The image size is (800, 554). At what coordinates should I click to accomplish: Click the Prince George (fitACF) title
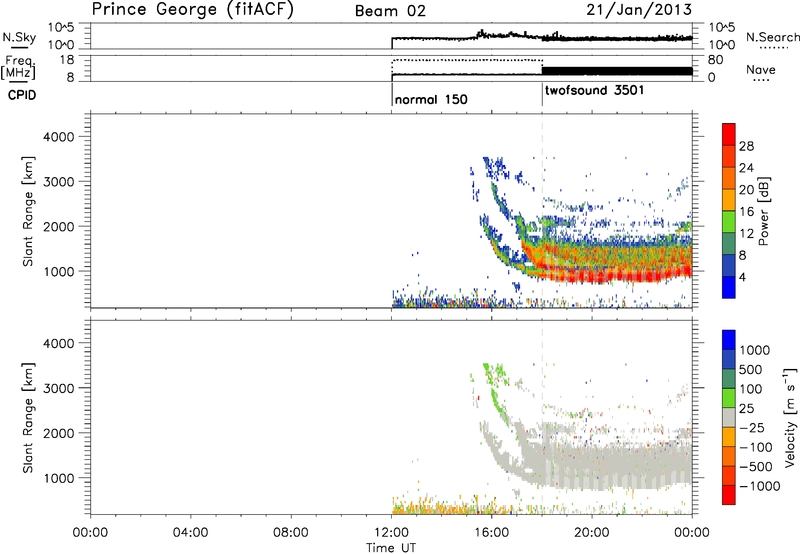point(193,10)
